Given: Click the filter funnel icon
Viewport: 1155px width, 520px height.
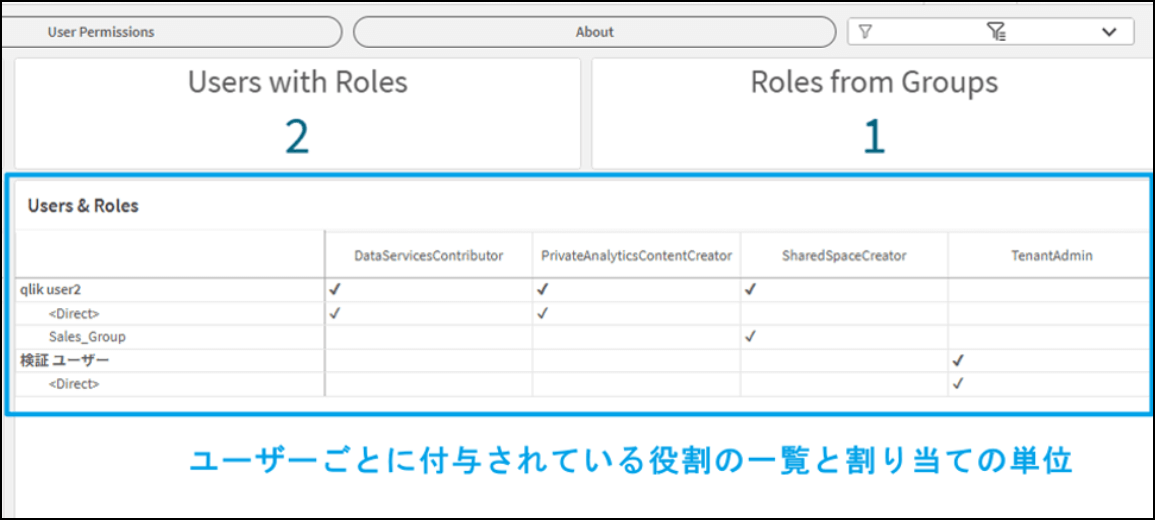Looking at the screenshot, I should pyautogui.click(x=866, y=32).
